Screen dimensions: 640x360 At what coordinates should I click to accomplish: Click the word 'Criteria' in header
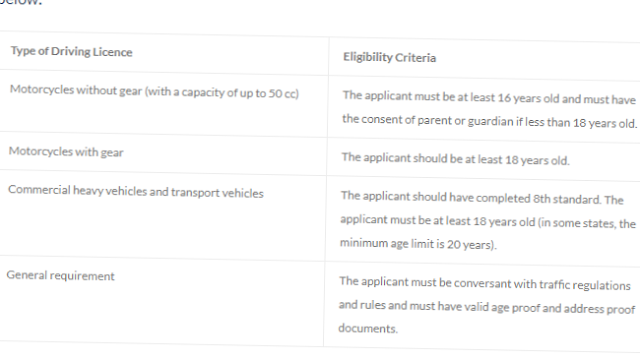[416, 58]
